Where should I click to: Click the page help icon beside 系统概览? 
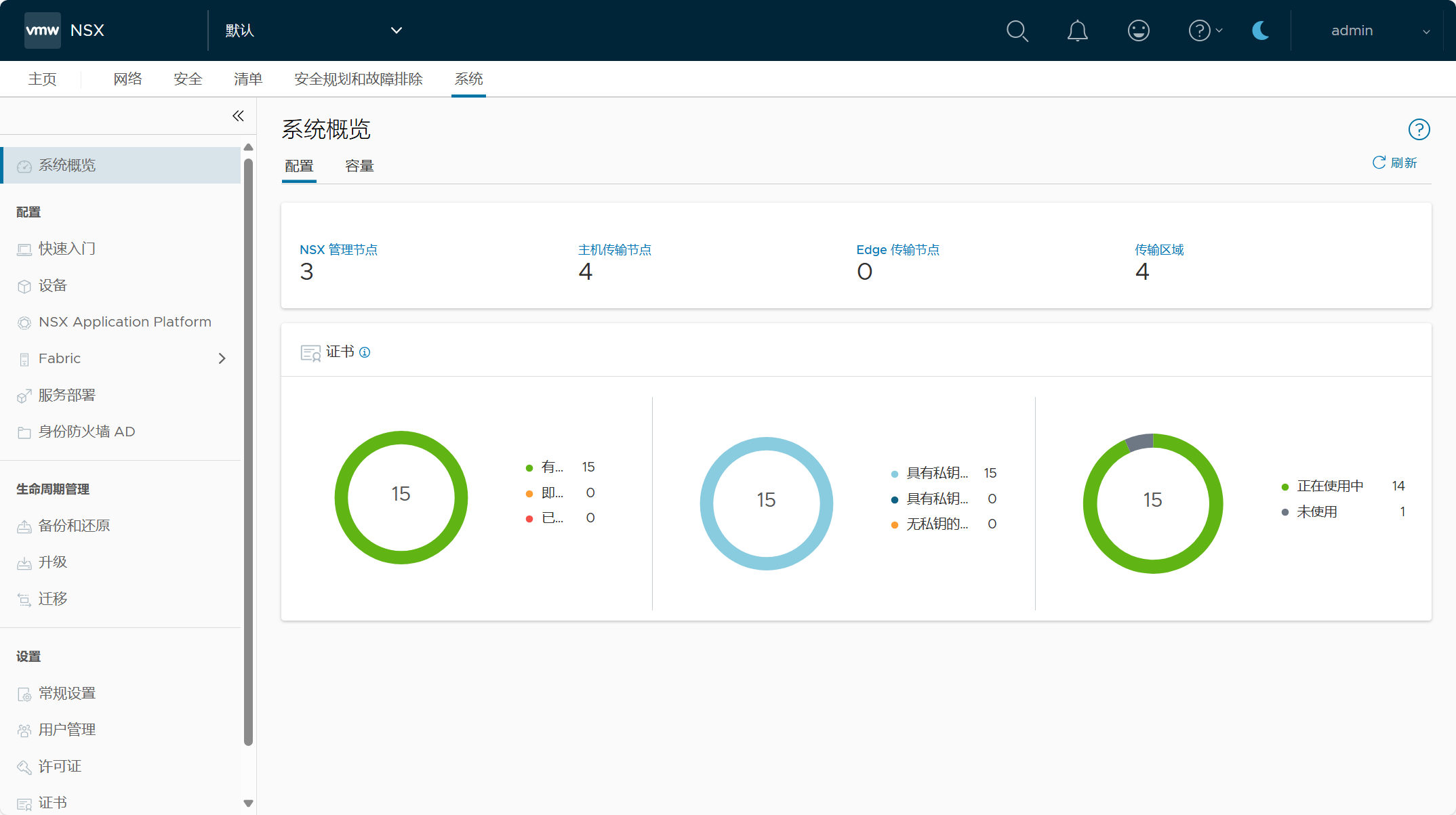point(1419,129)
